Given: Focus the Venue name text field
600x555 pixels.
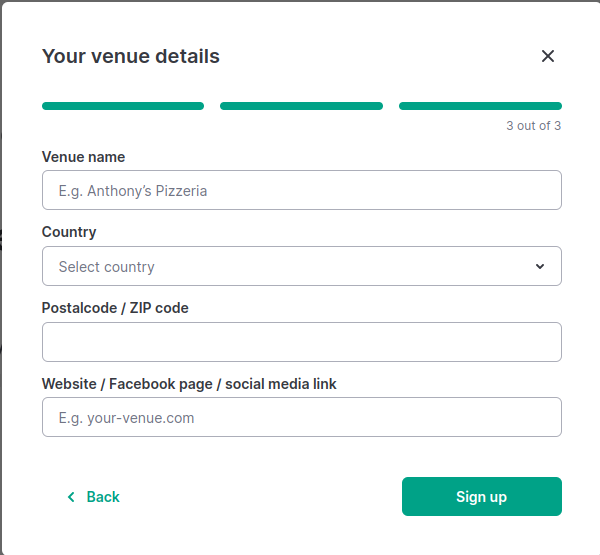Looking at the screenshot, I should 302,190.
